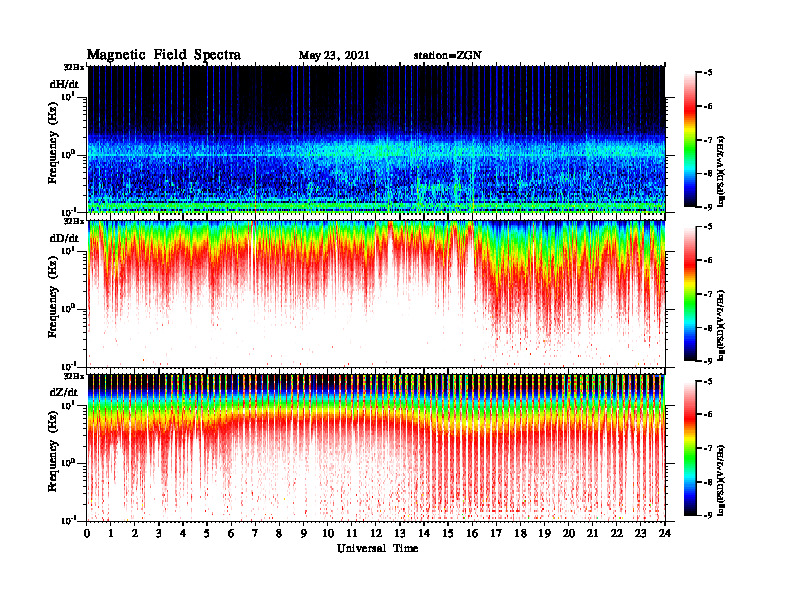792x612 pixels.
Task: Click the "-5" tick on dH/dt color bar
Action: click(x=707, y=73)
